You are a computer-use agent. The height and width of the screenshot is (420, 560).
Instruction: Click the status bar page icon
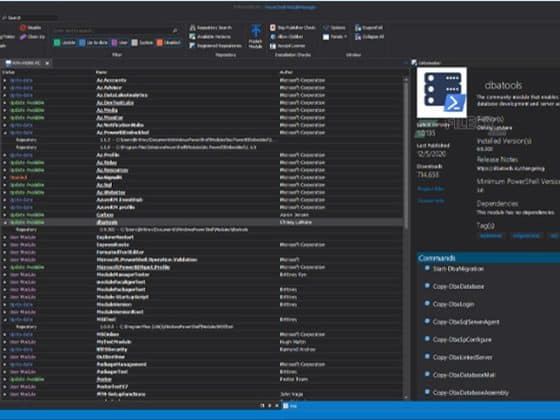click(285, 406)
